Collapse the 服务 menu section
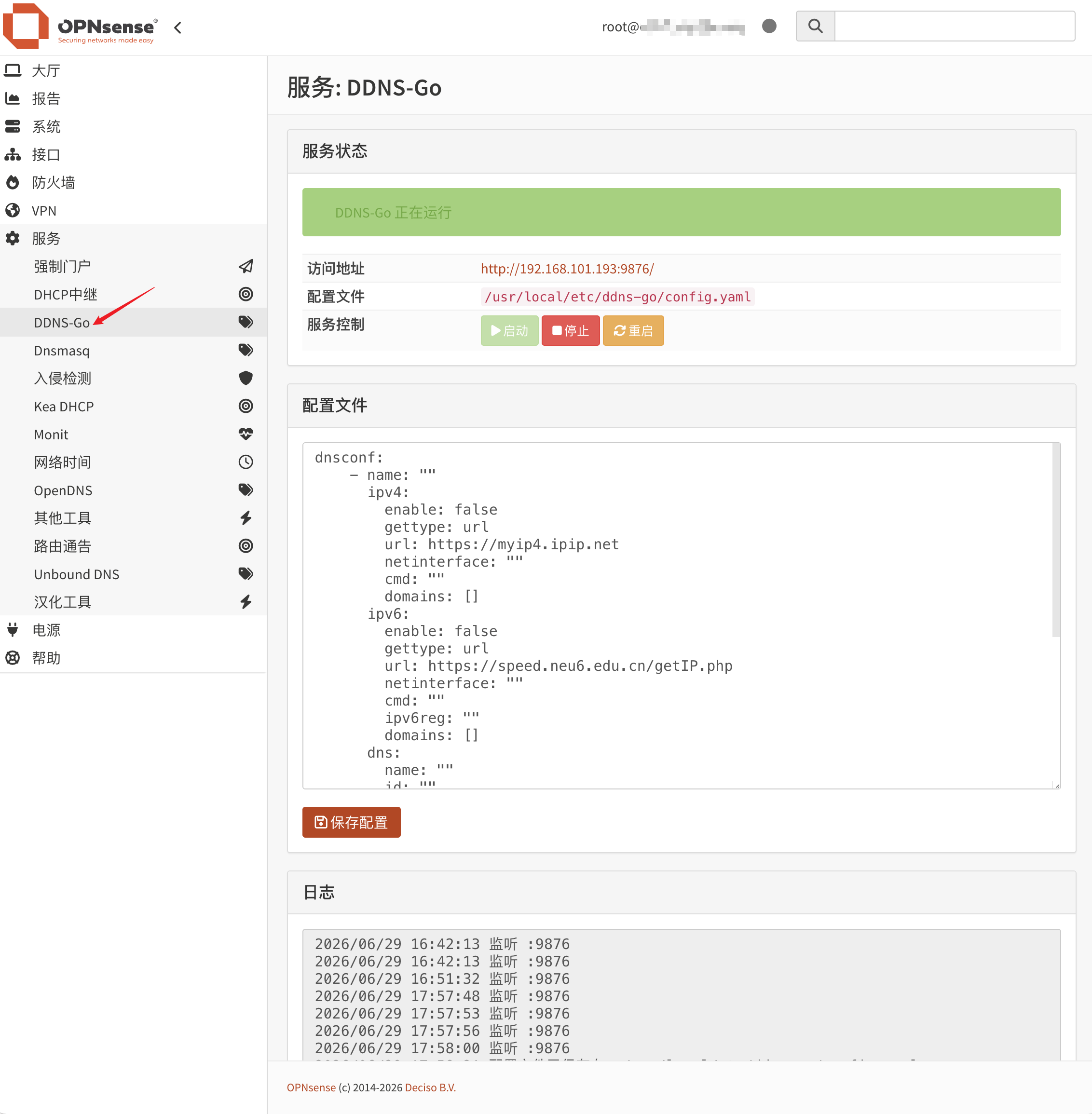The height and width of the screenshot is (1114, 1092). tap(133, 239)
